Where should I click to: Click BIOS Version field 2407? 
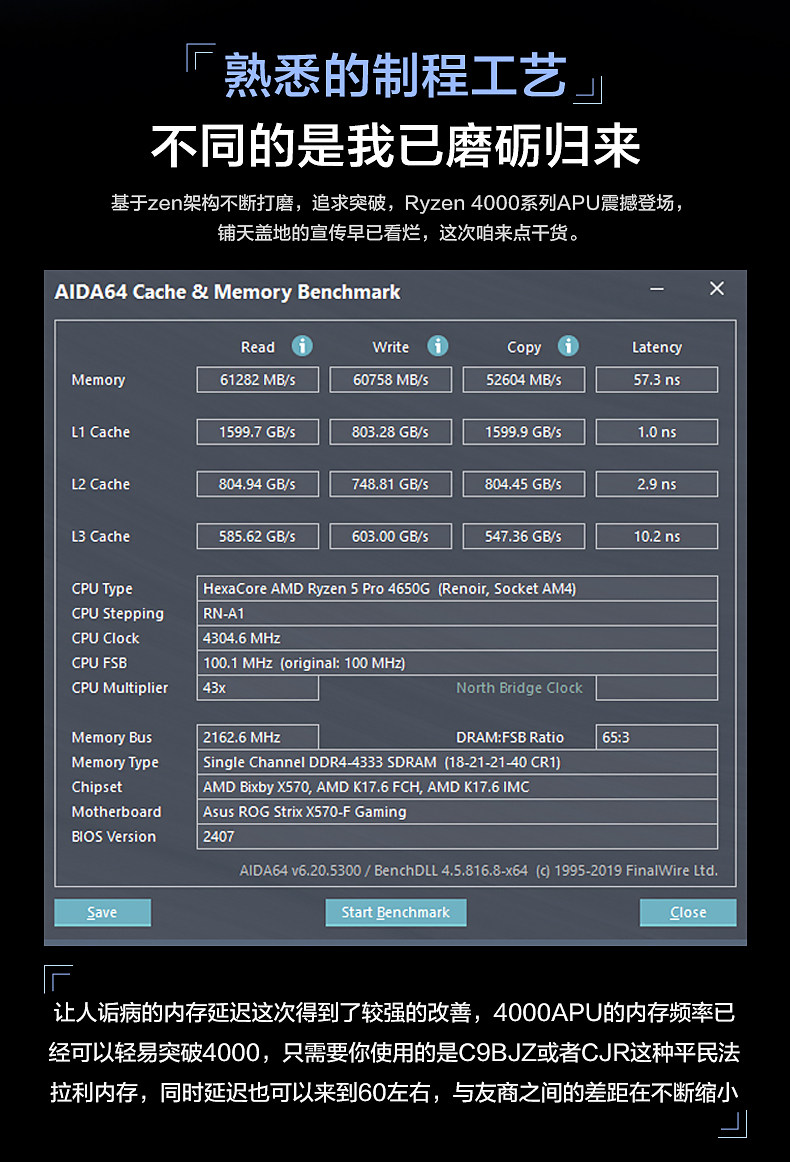457,837
